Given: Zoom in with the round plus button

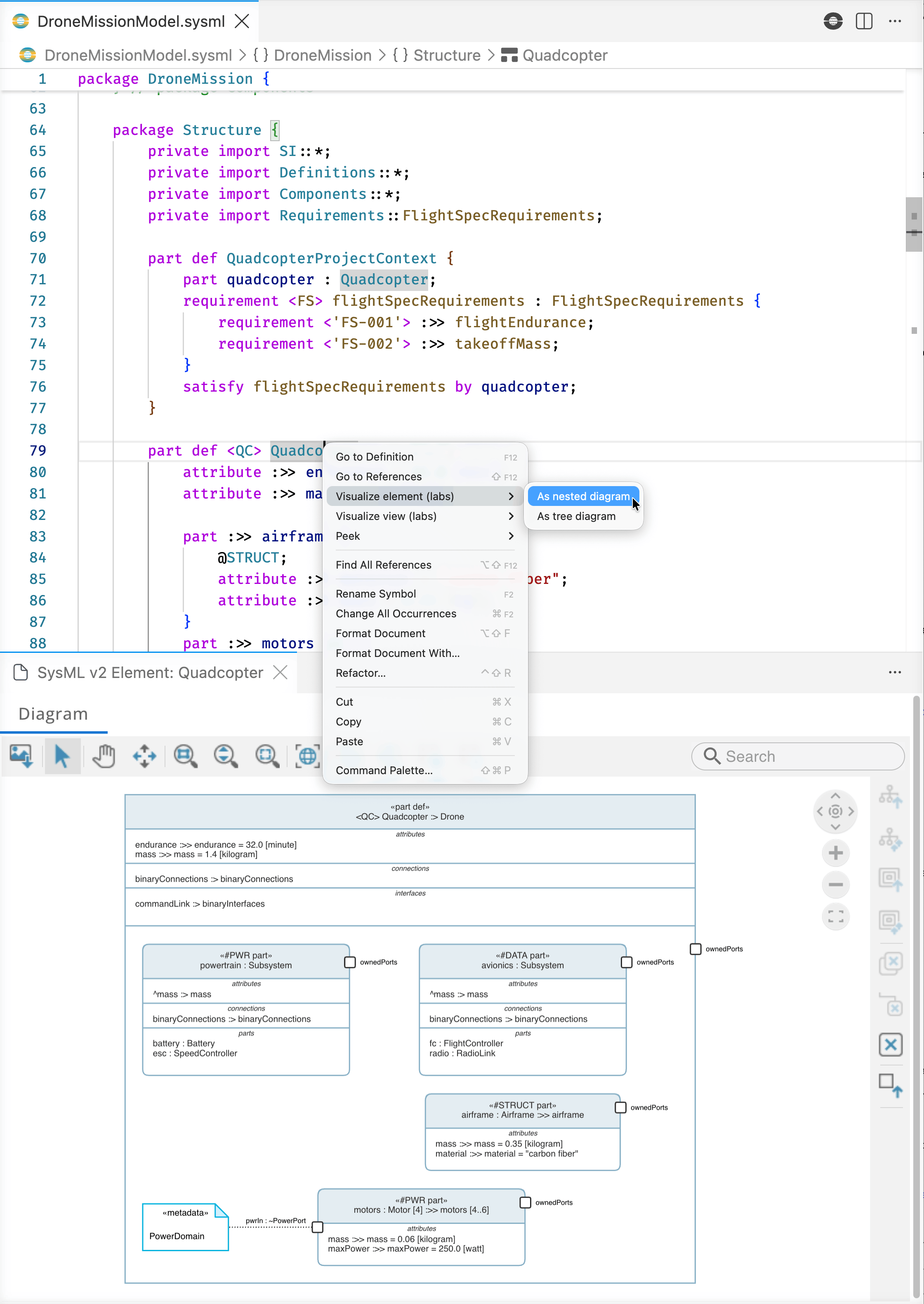Looking at the screenshot, I should [x=836, y=853].
